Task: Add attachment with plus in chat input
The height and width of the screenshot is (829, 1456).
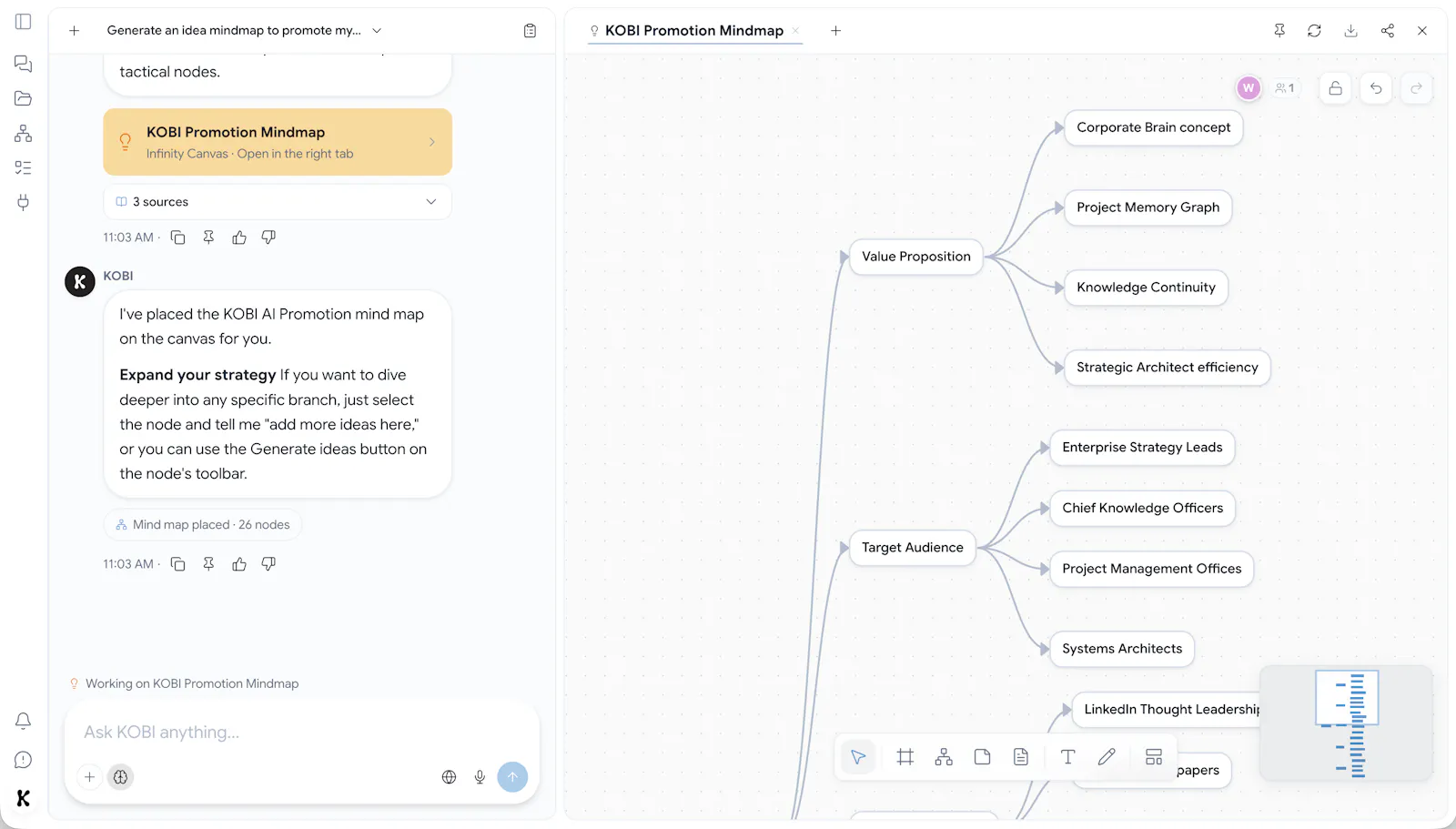Action: (x=89, y=777)
